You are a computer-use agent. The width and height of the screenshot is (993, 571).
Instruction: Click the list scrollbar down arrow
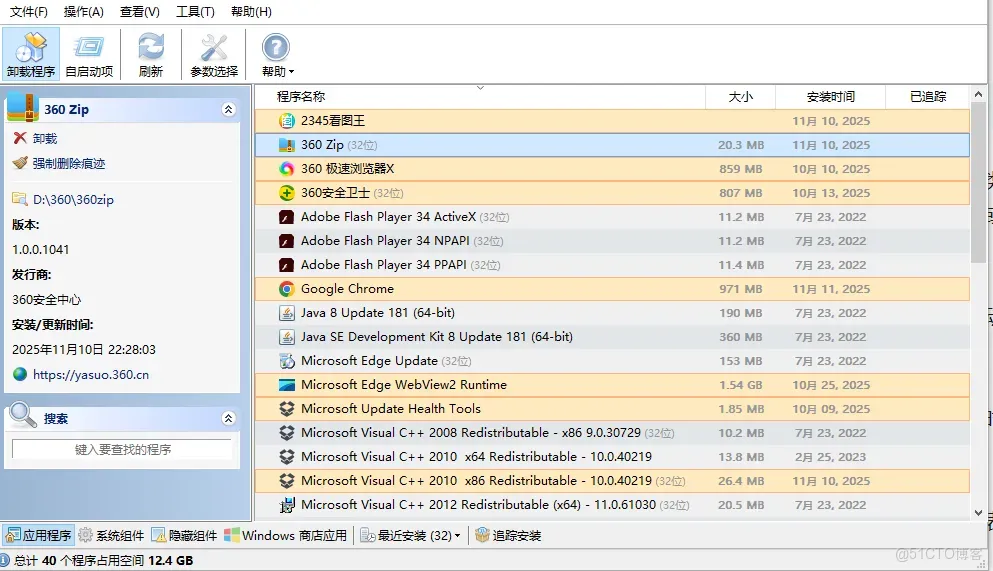pyautogui.click(x=978, y=513)
